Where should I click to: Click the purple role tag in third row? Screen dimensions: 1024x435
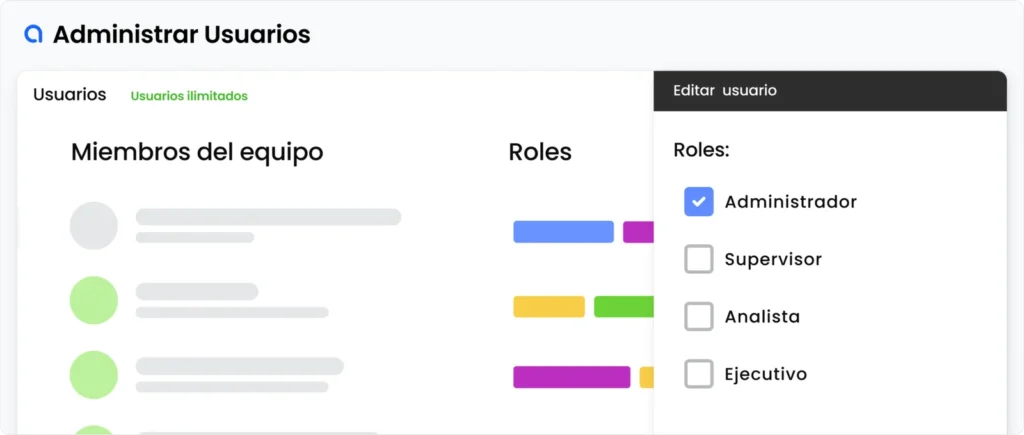[x=571, y=377]
